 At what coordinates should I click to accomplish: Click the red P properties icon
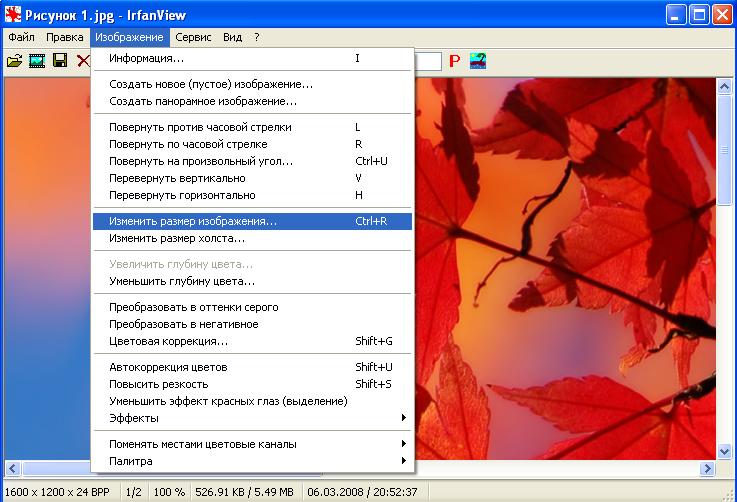[x=454, y=61]
